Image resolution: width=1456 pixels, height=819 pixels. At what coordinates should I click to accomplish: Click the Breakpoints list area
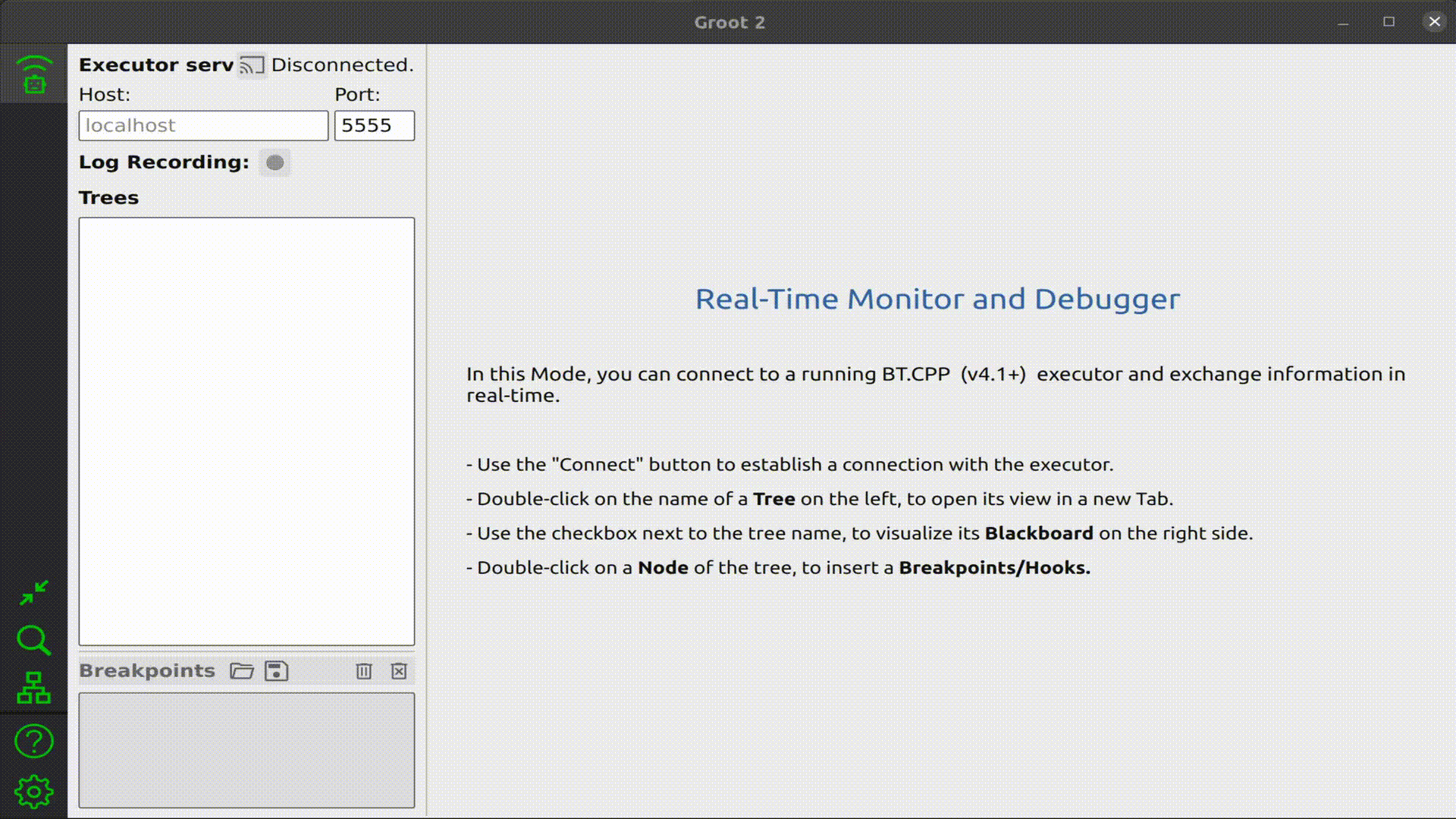(246, 750)
